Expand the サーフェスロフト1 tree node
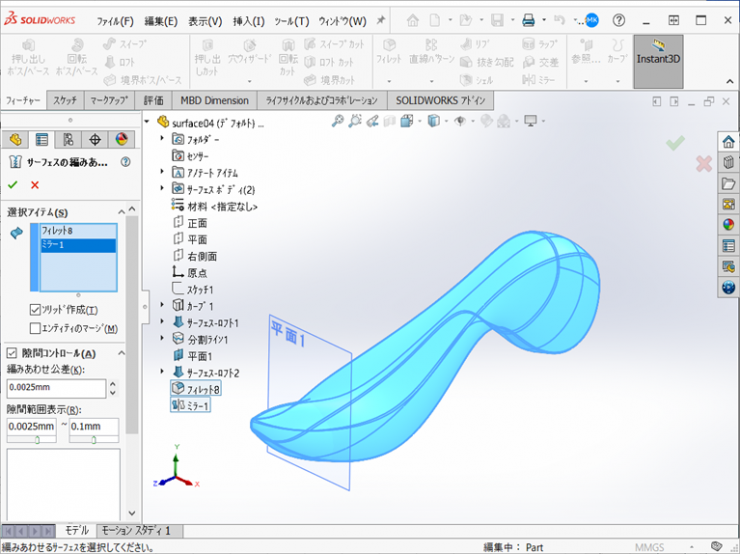The height and width of the screenshot is (554, 740). pos(163,322)
